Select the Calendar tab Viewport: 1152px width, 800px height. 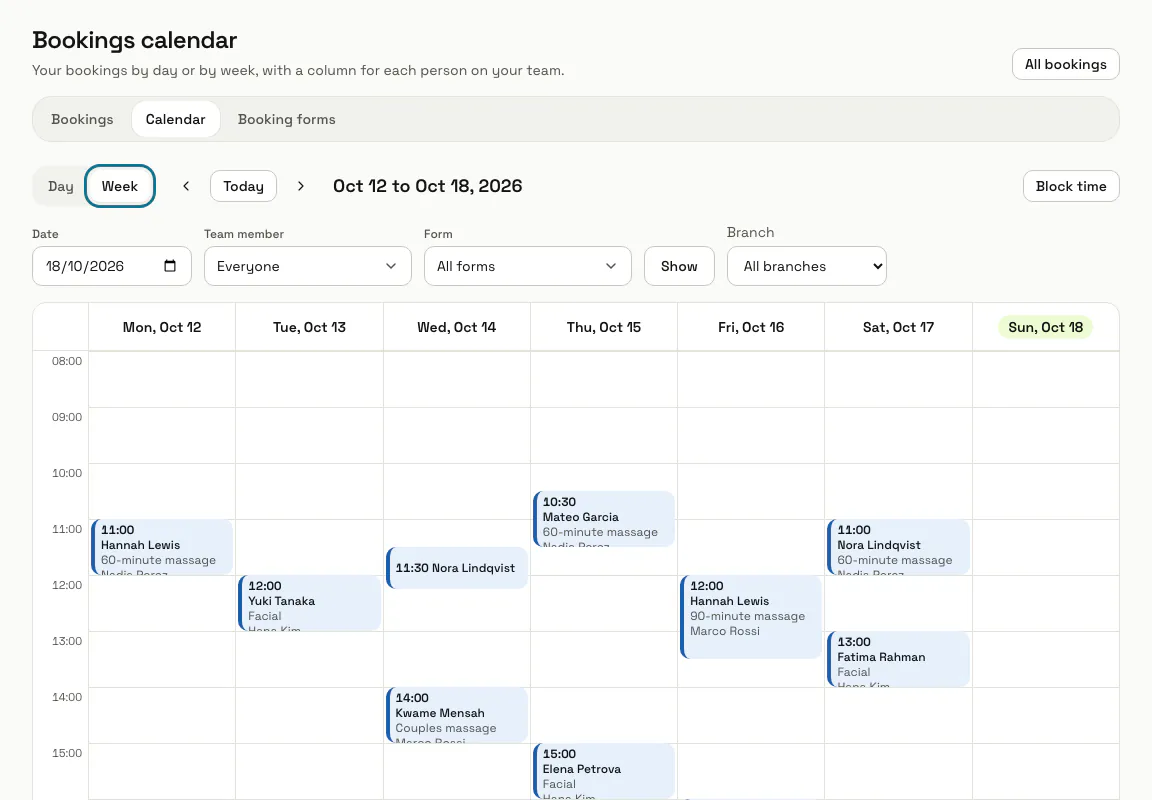(x=175, y=119)
